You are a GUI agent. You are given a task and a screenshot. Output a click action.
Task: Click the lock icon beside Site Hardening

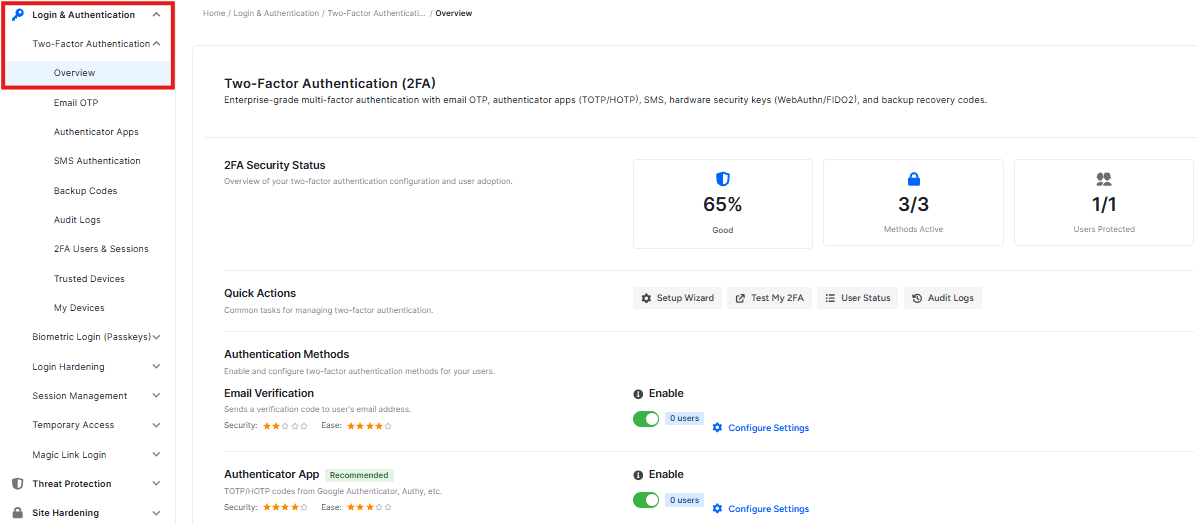coord(17,513)
